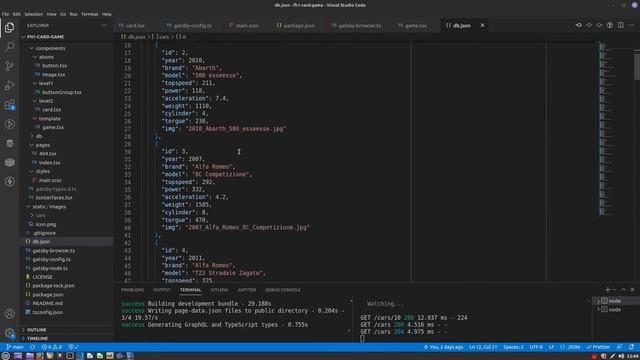Click the notifications bell in status bar

point(631,347)
